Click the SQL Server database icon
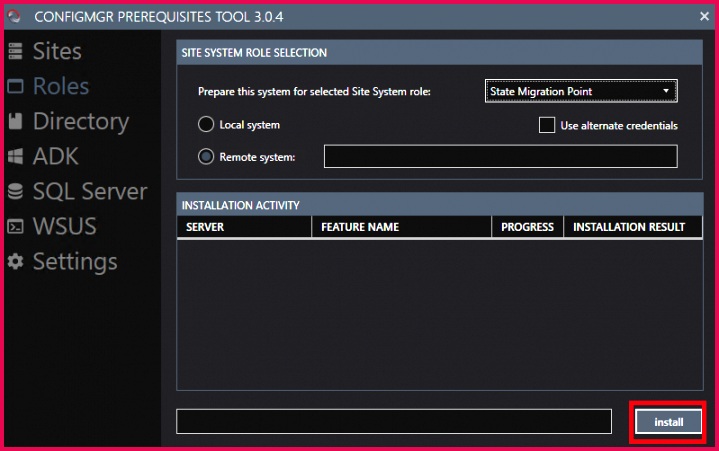 pos(15,191)
